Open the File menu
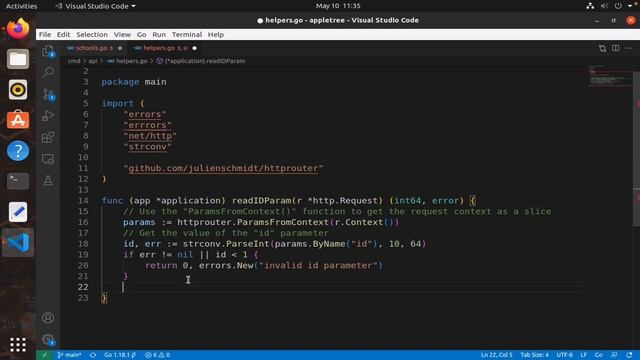This screenshot has width=640, height=360. tap(45, 35)
